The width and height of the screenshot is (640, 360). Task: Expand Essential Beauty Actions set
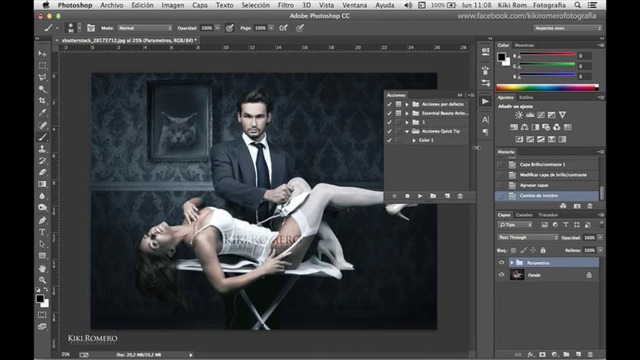(407, 113)
